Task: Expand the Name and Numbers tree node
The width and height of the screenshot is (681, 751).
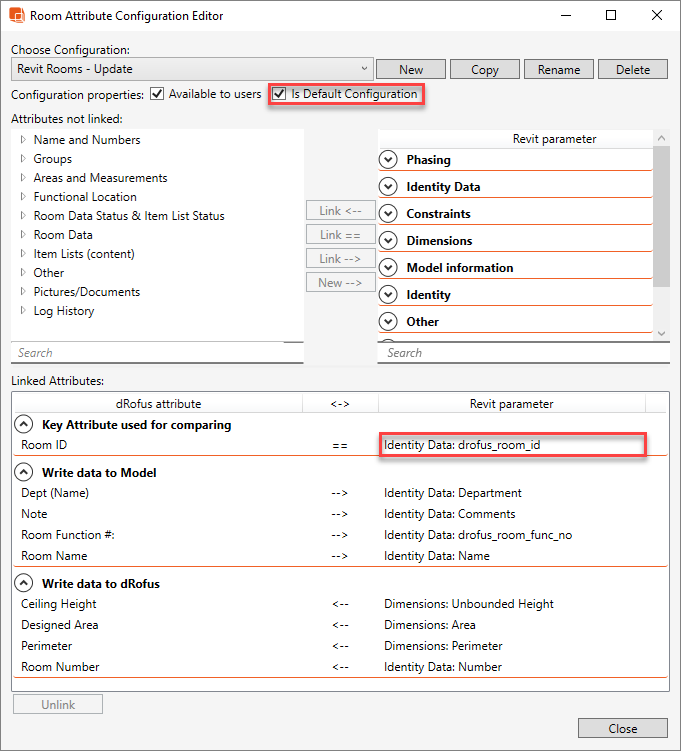Action: [23, 140]
